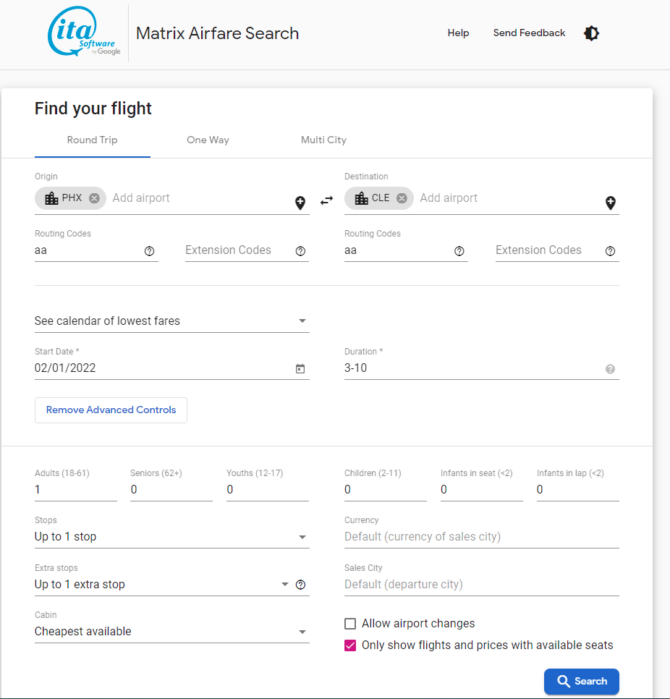670x699 pixels.
Task: Click the Matrix Airfare Search title
Action: pos(217,33)
